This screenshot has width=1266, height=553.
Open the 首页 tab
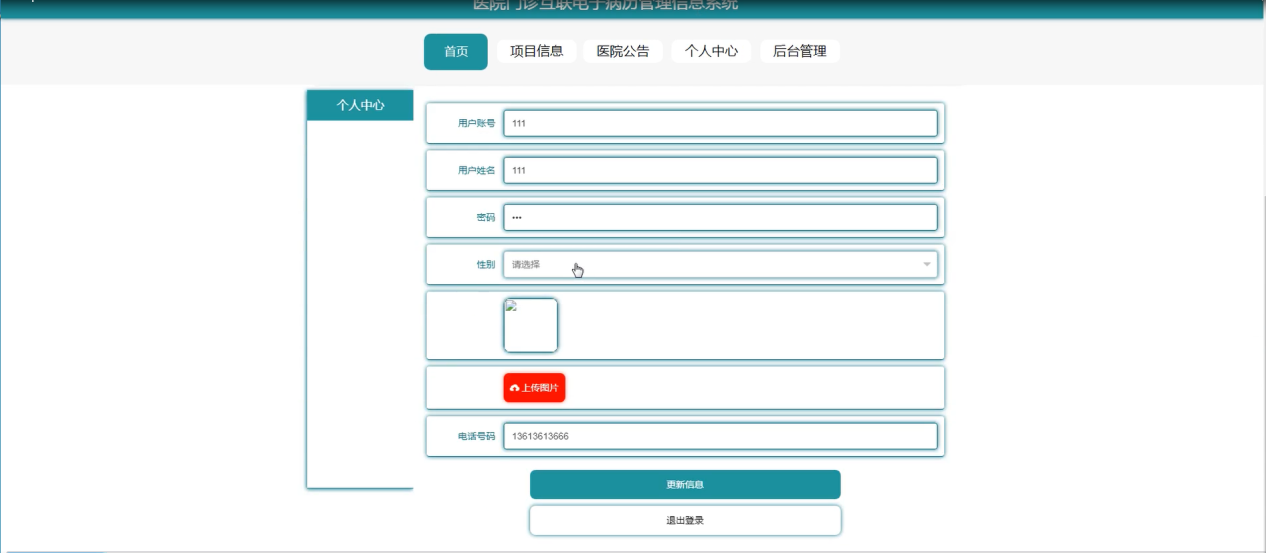456,52
